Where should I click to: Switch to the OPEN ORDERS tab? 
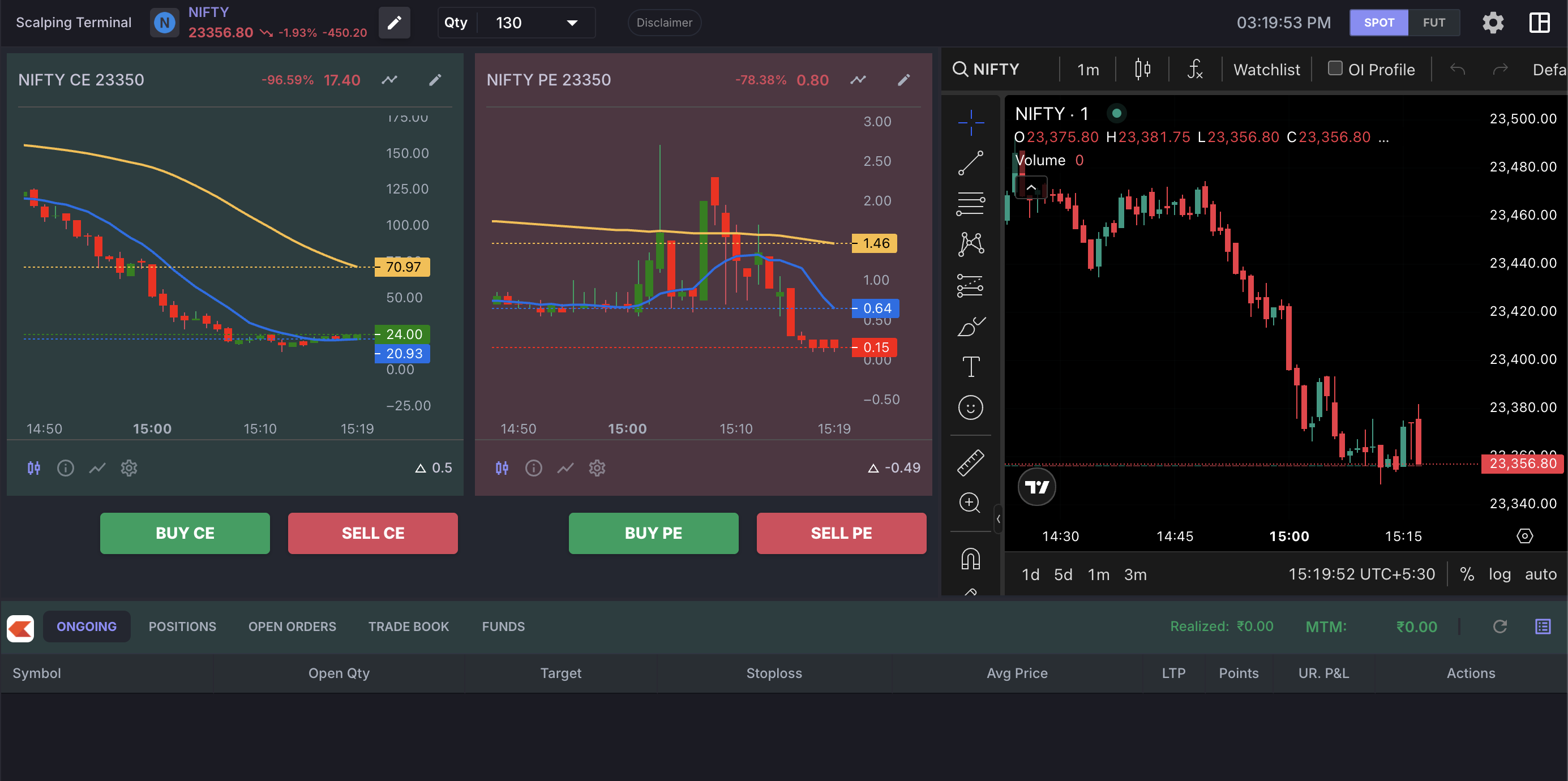tap(292, 626)
